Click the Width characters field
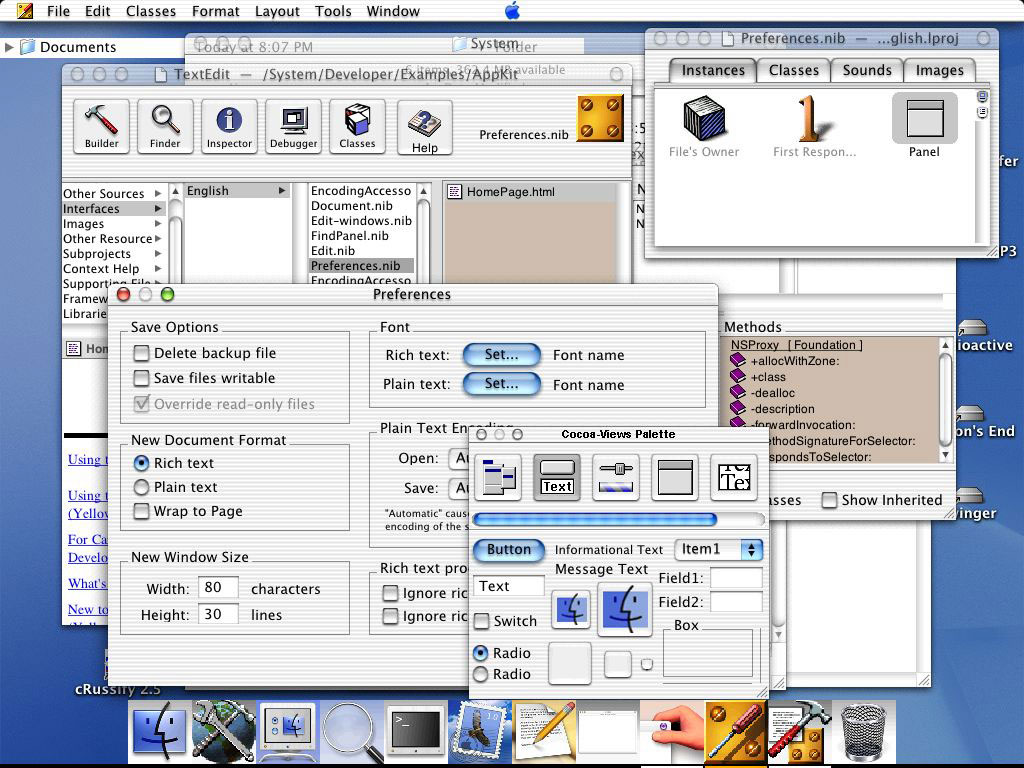The image size is (1024, 768). (x=218, y=587)
